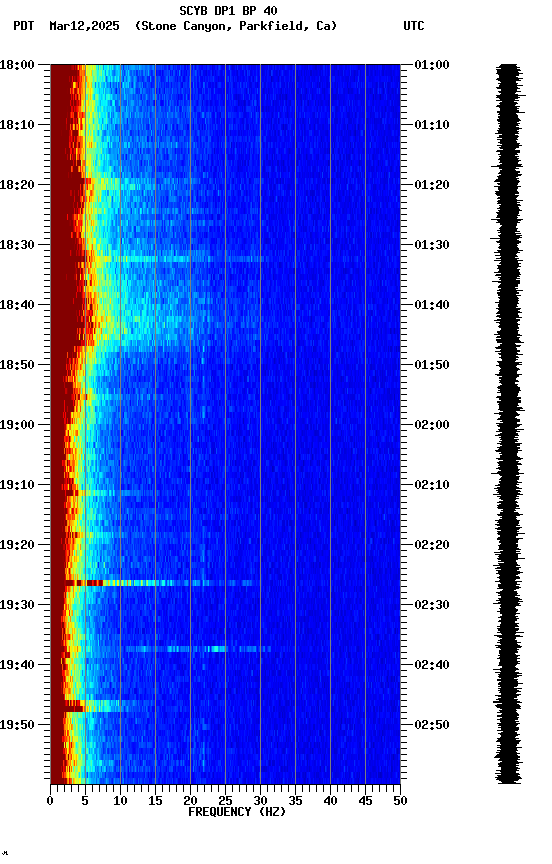Screen dimensions: 552x864
Task: Click the 19:30 PDT time label
Action: 17,605
